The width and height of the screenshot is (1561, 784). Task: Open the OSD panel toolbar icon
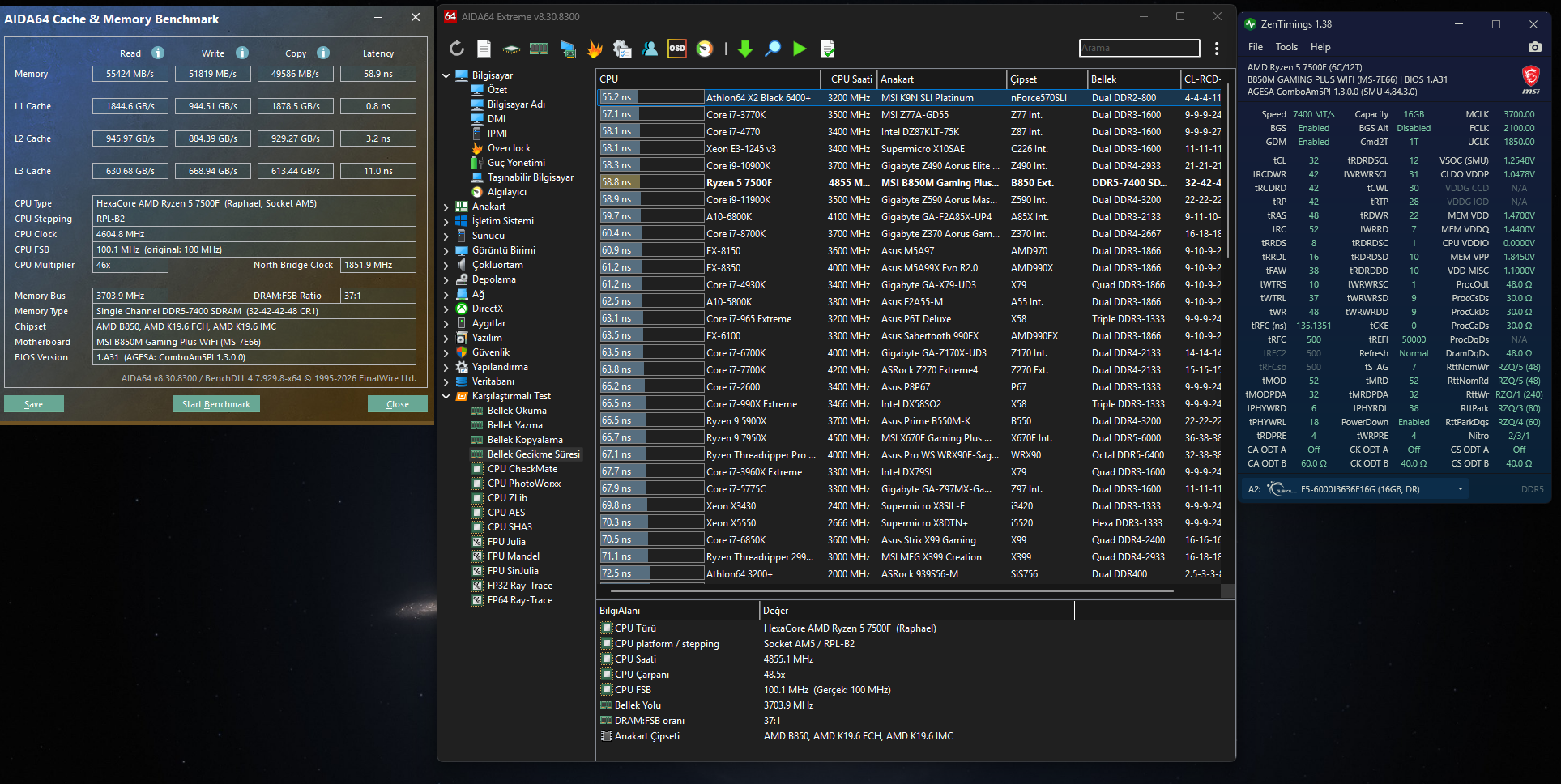pyautogui.click(x=677, y=49)
